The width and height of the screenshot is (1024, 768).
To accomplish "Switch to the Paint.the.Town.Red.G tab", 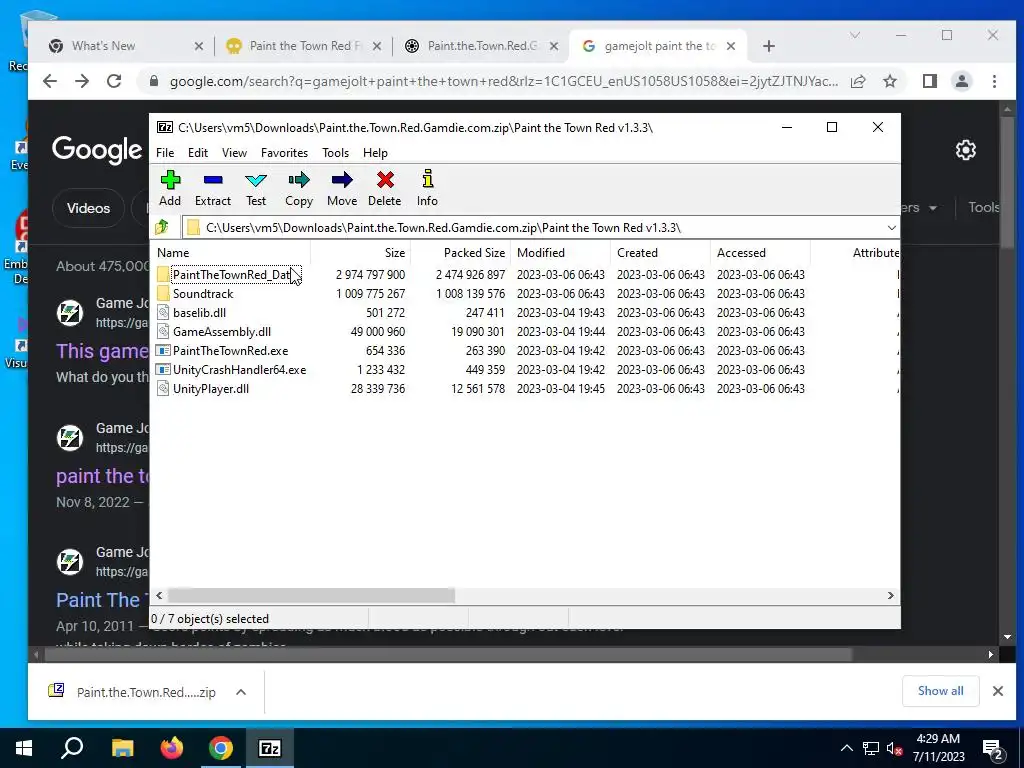I will coord(480,46).
